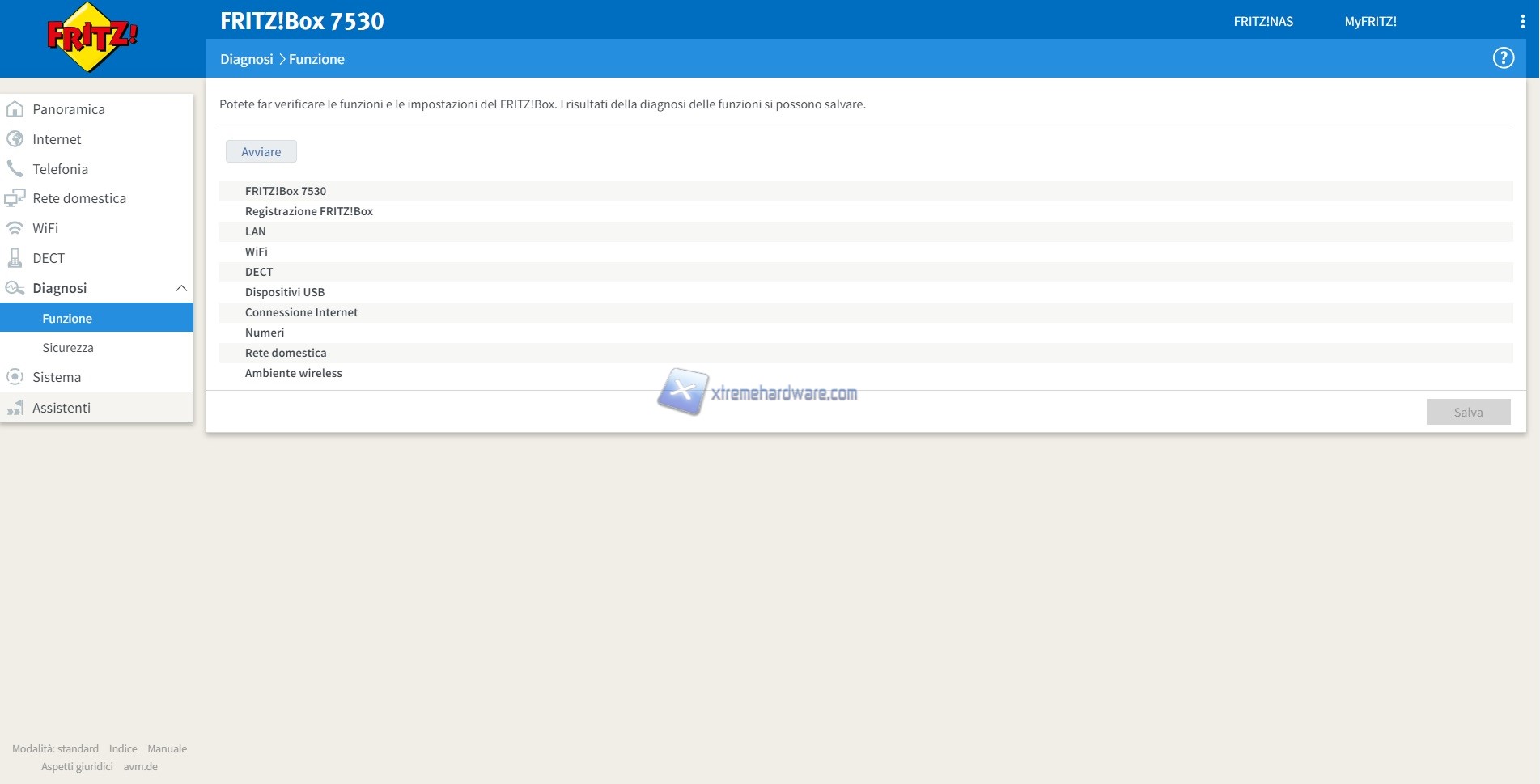Screen dimensions: 1540x784
Task: Select Funzione submenu item
Action: pyautogui.click(x=67, y=319)
